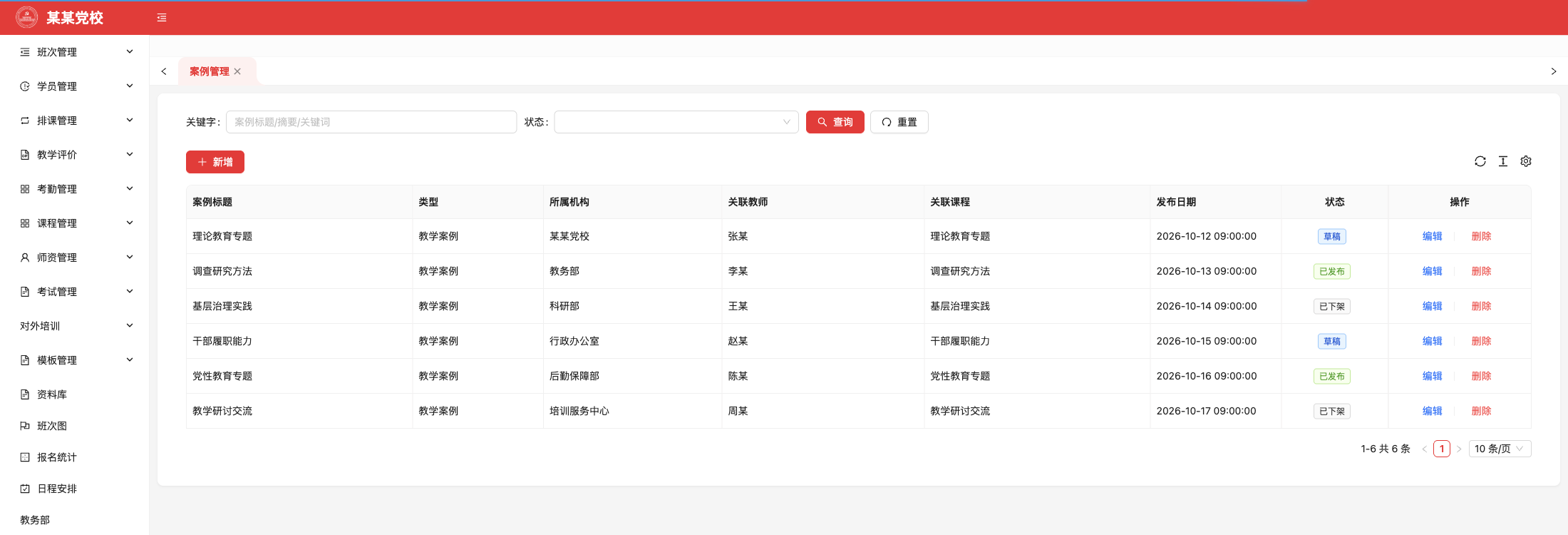Click the sidebar collapse icon in the red header

162,18
